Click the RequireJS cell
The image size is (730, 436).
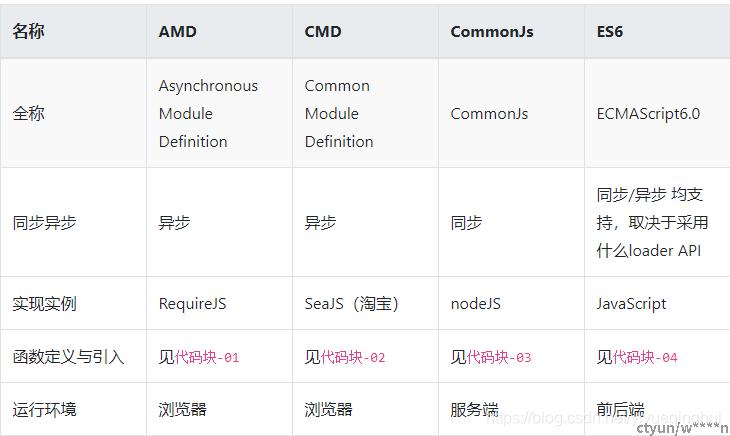pos(192,303)
